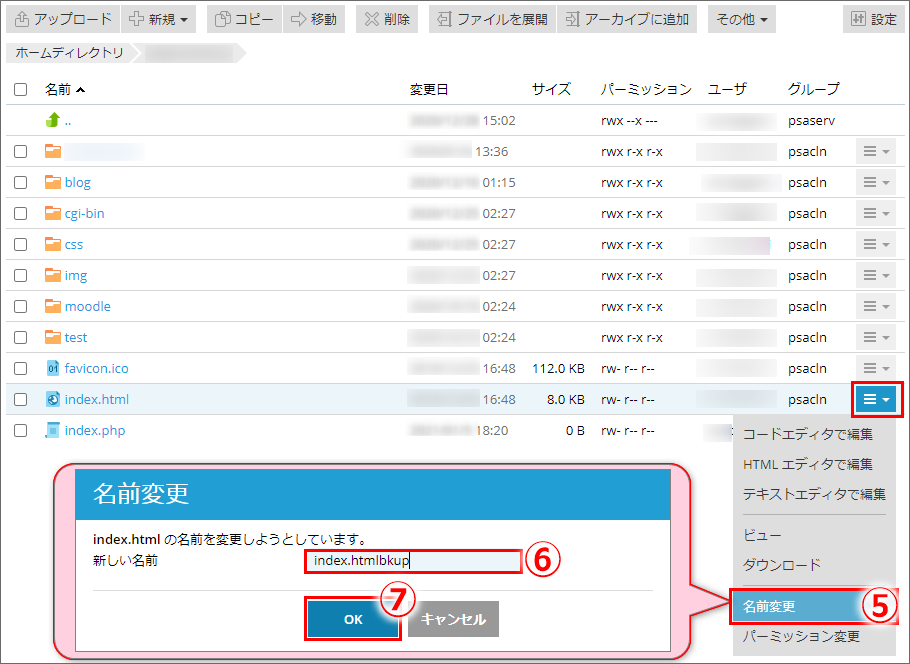
Task: Click the アップロード upload button
Action: coord(63,19)
